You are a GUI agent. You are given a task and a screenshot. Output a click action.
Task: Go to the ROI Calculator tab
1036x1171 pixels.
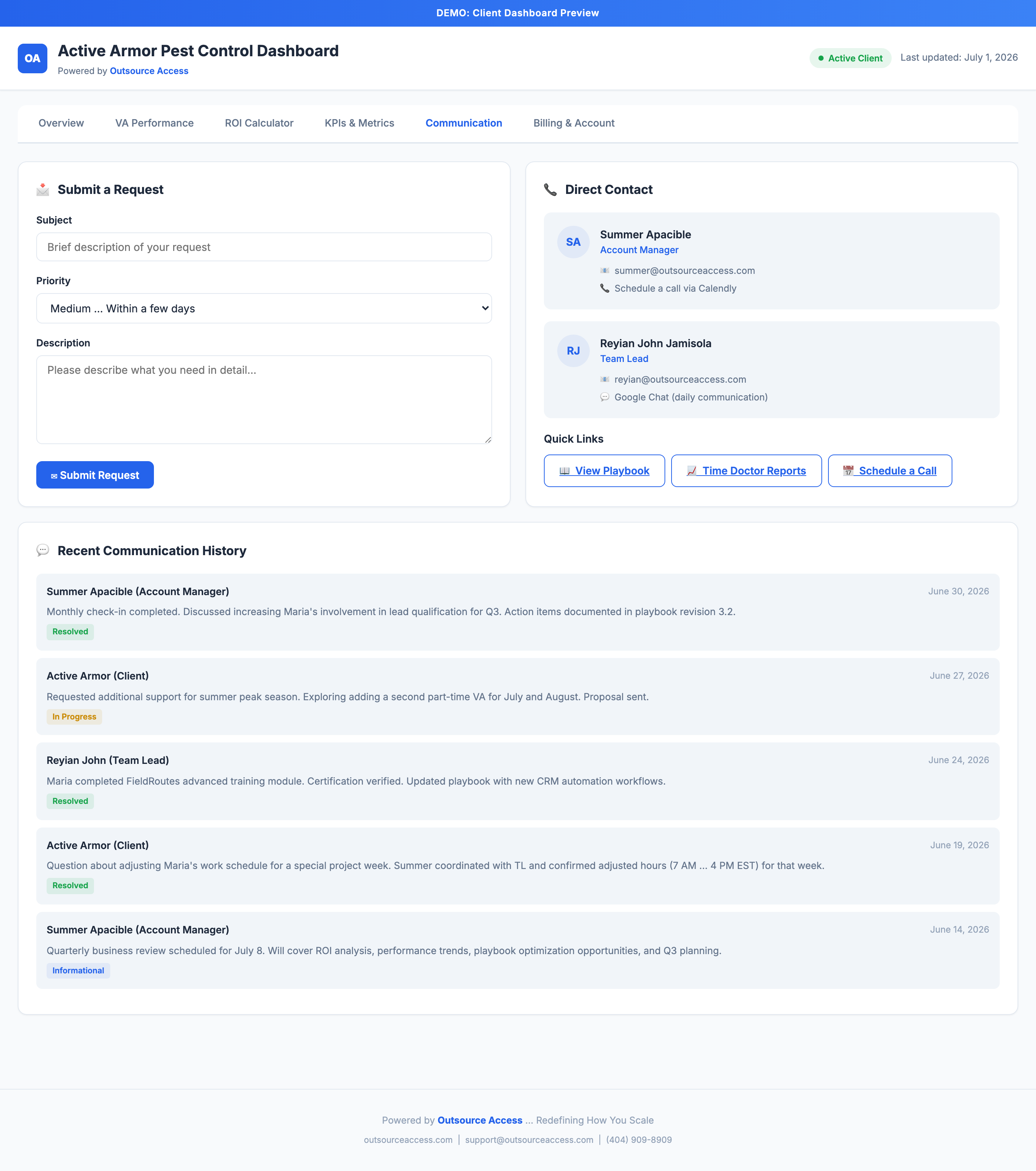point(259,123)
